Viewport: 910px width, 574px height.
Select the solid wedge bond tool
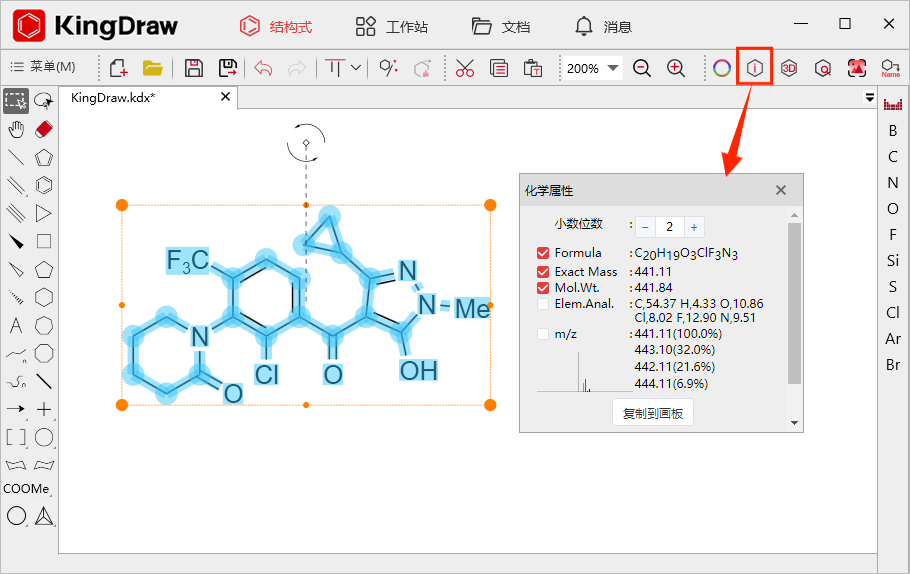[x=16, y=241]
